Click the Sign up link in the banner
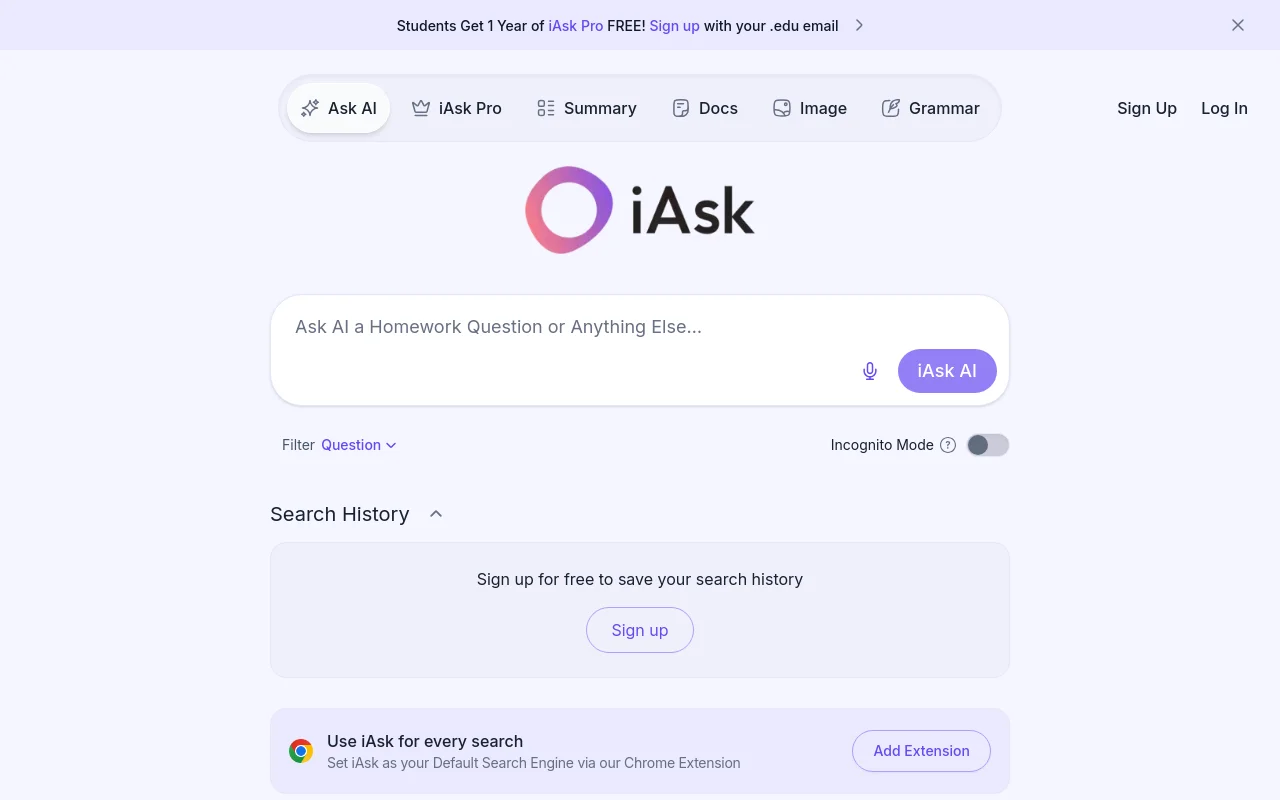This screenshot has width=1280, height=800. (674, 25)
